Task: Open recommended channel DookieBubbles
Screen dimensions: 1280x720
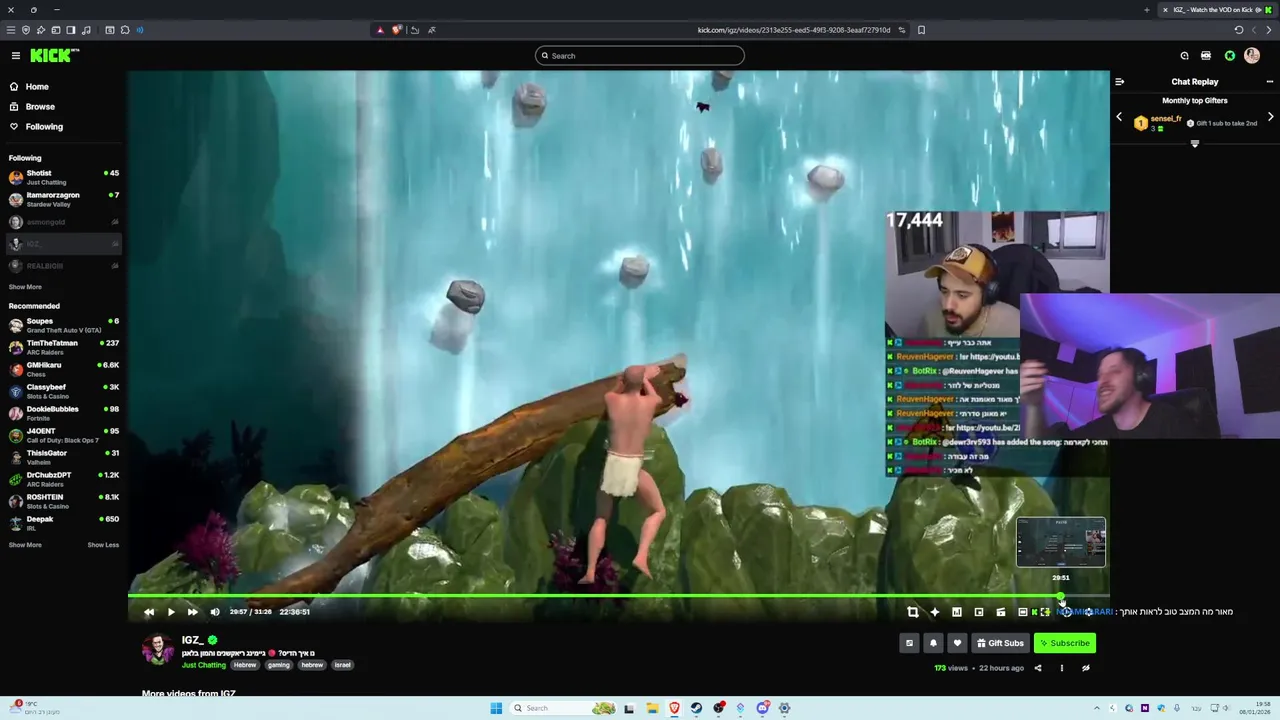Action: [x=64, y=413]
